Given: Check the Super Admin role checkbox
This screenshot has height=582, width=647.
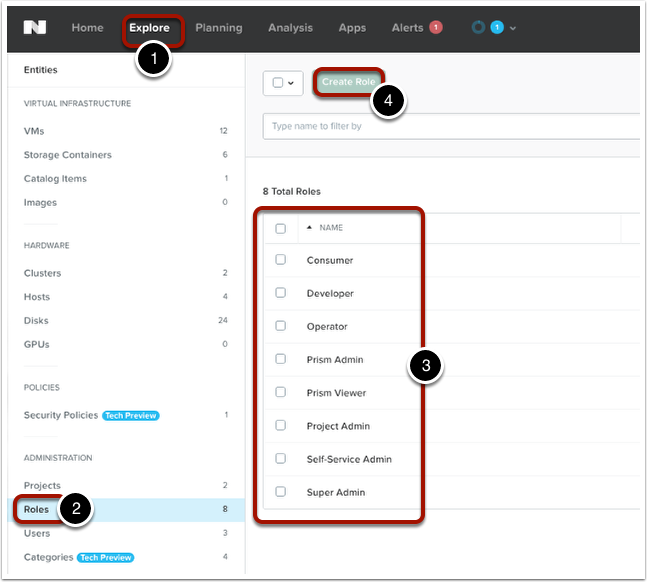Looking at the screenshot, I should 281,492.
